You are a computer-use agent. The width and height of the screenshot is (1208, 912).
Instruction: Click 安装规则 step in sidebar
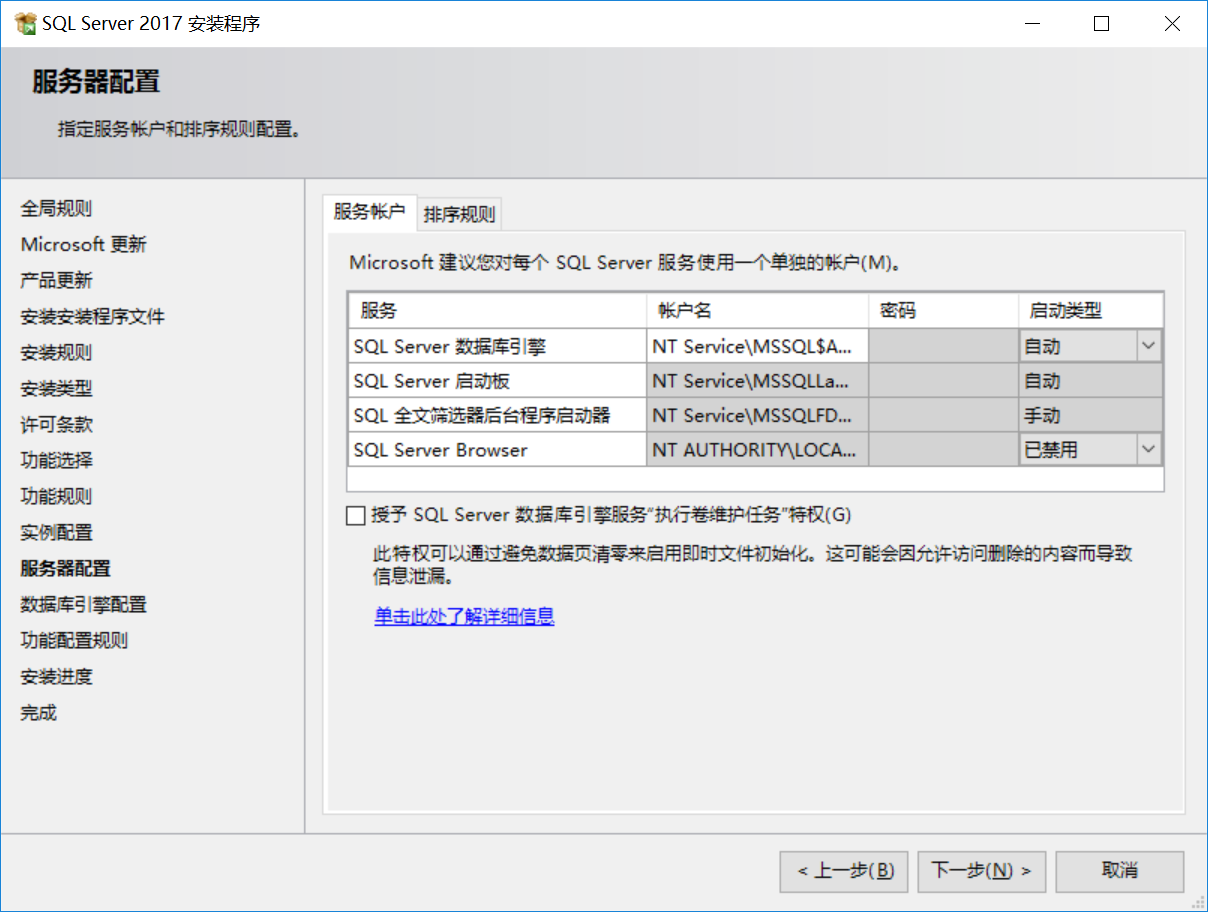click(57, 353)
